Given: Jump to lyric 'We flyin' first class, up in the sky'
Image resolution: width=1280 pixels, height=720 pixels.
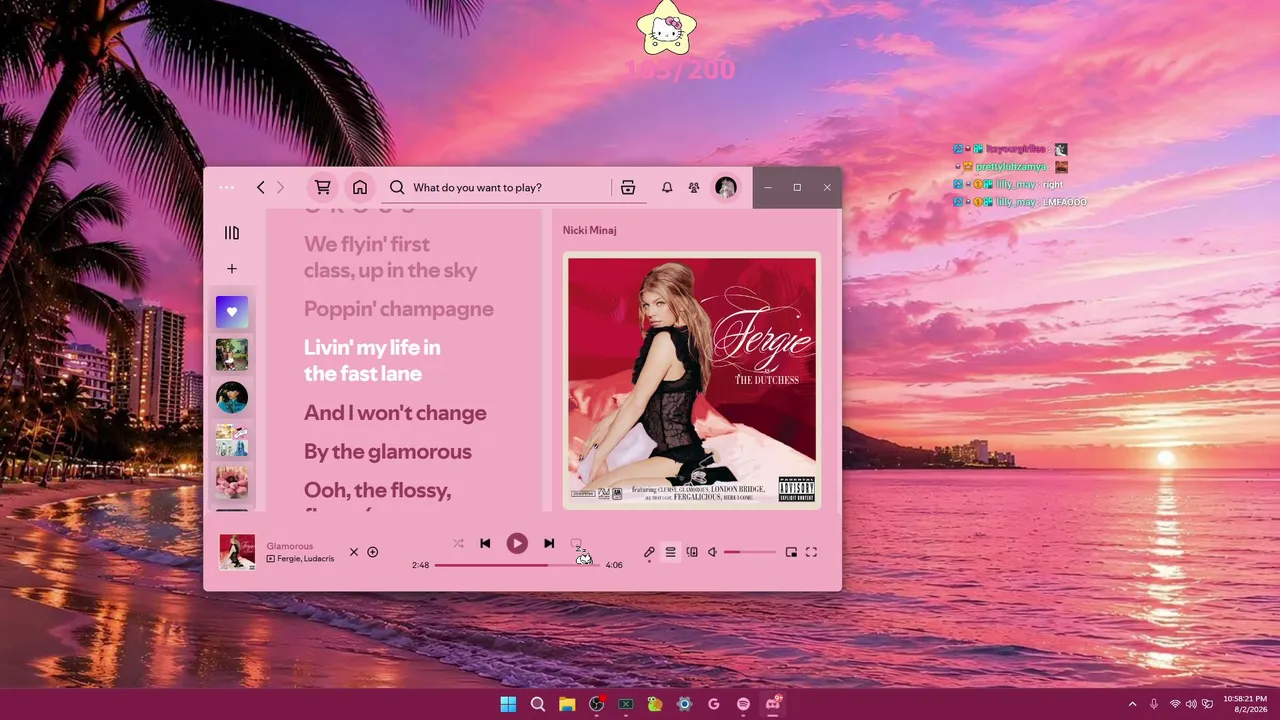Looking at the screenshot, I should [x=391, y=257].
